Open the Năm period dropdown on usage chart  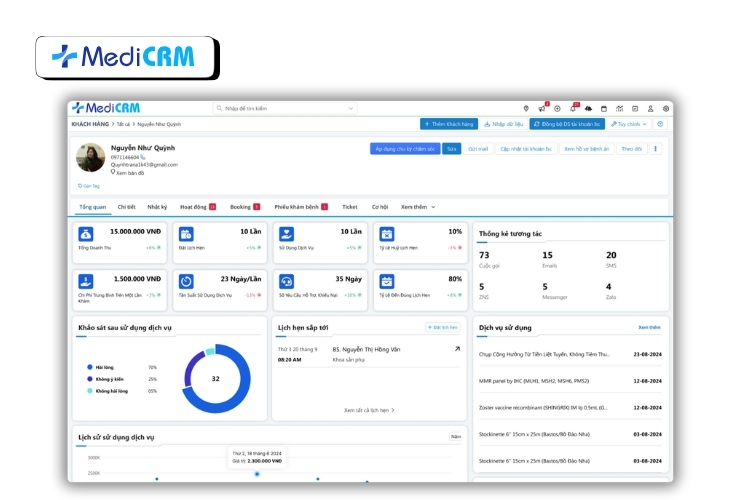(455, 437)
